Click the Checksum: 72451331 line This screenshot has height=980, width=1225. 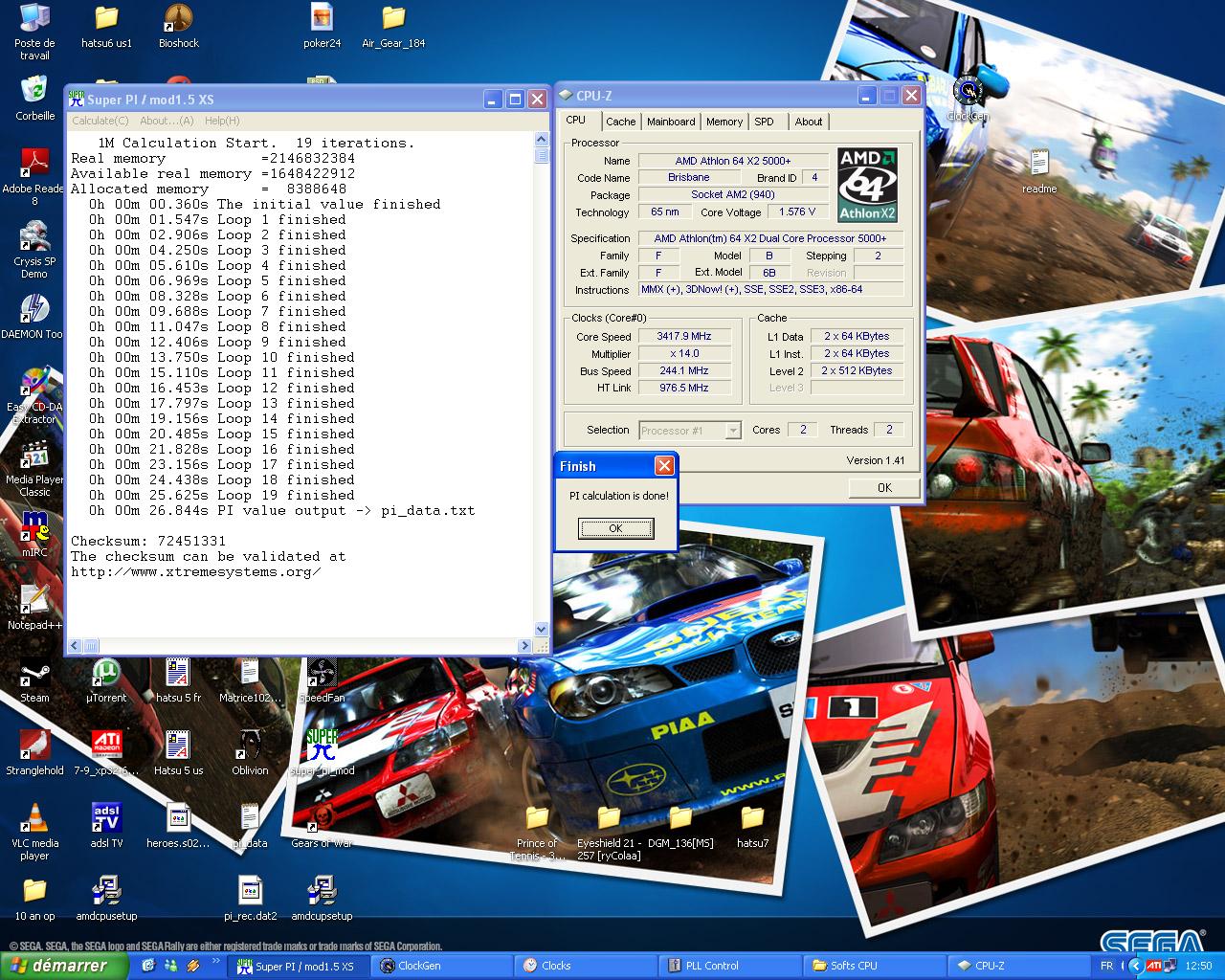coord(148,541)
